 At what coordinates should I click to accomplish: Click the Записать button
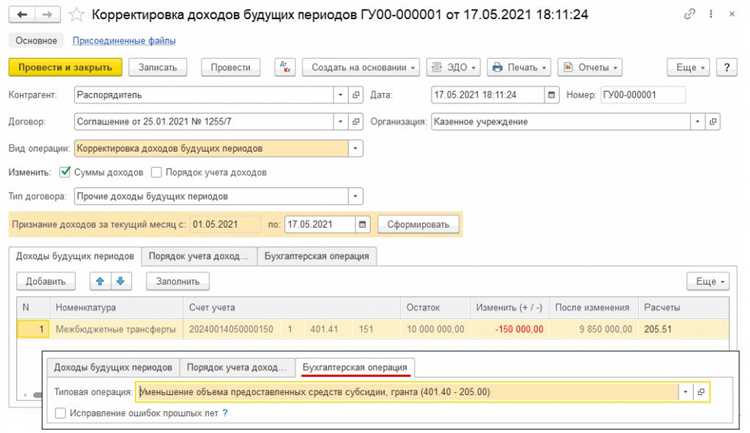click(158, 67)
